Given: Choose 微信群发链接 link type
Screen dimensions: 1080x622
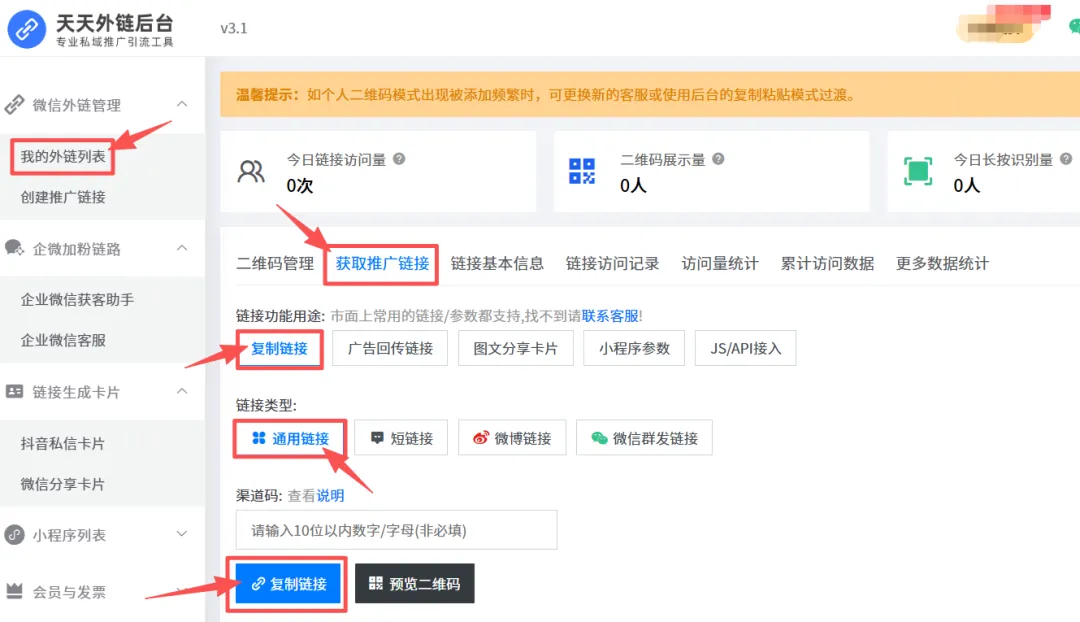Looking at the screenshot, I should (645, 438).
